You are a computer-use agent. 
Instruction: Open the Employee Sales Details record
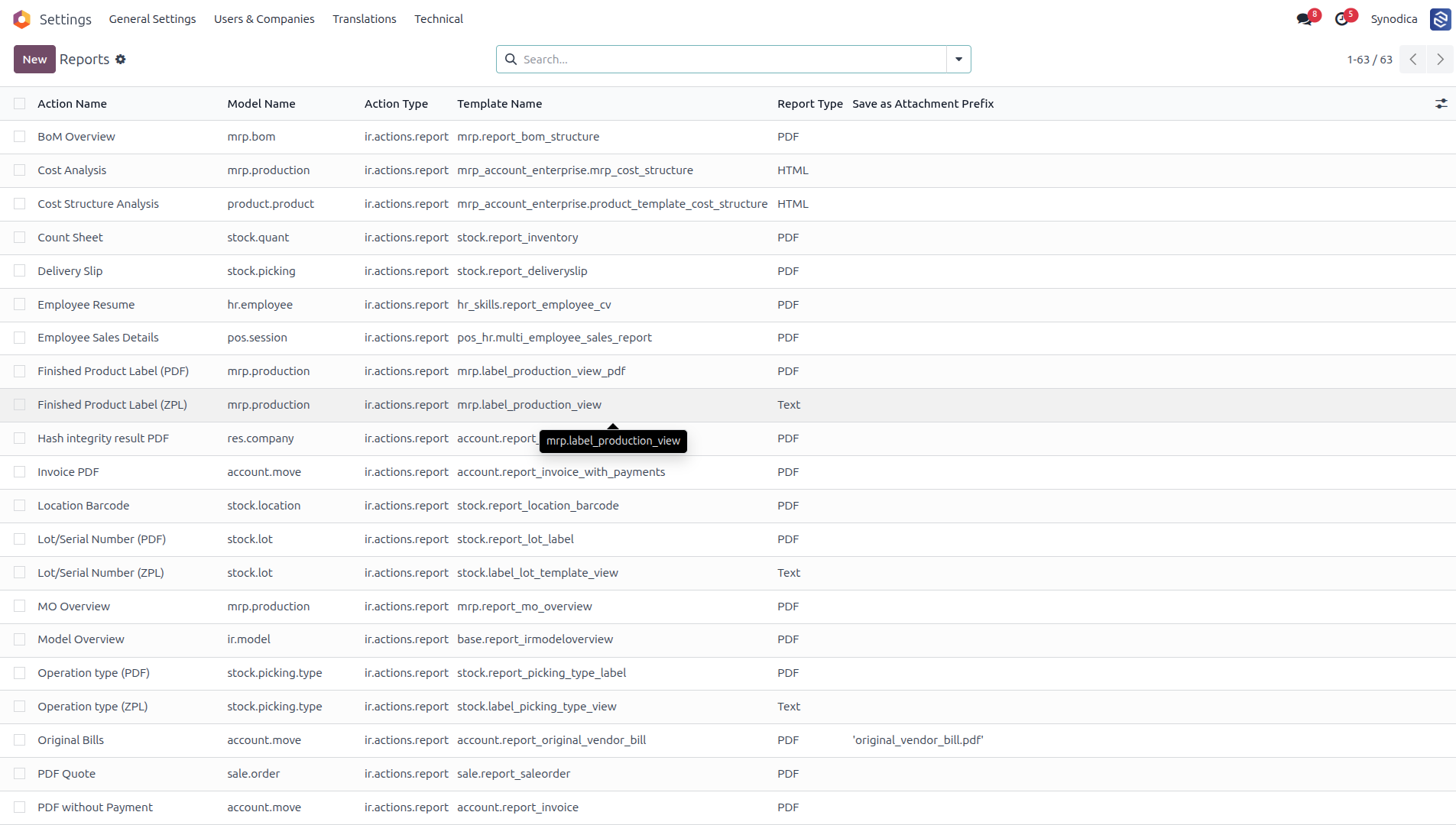click(x=98, y=338)
